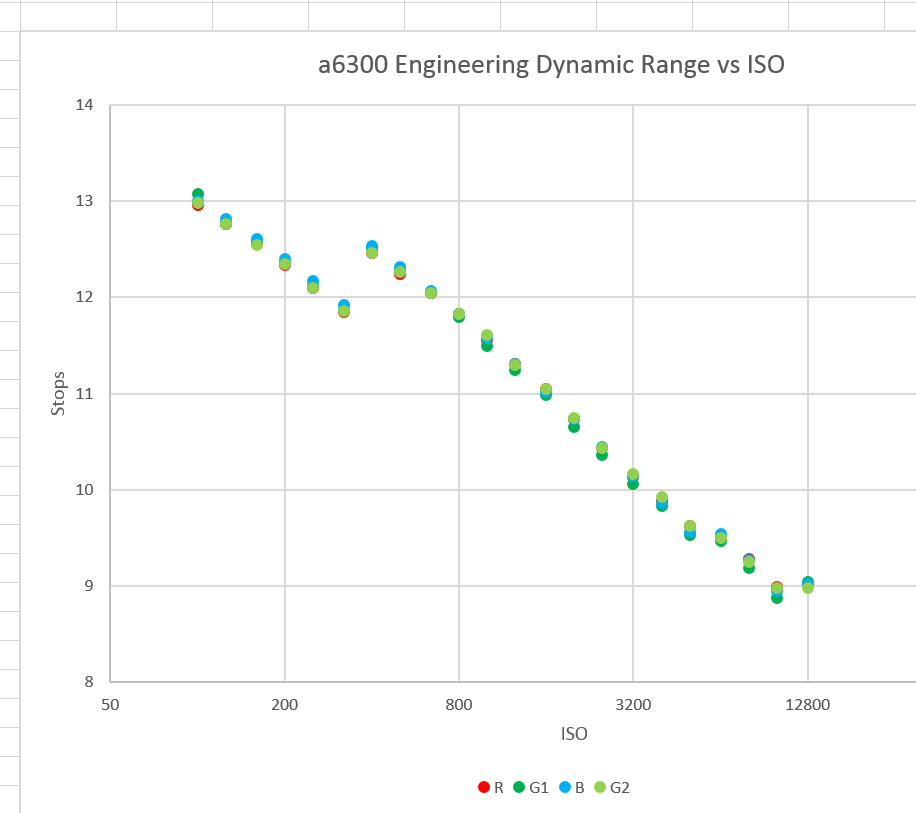
Task: Click the light green data point at ISO 800
Action: click(x=459, y=314)
